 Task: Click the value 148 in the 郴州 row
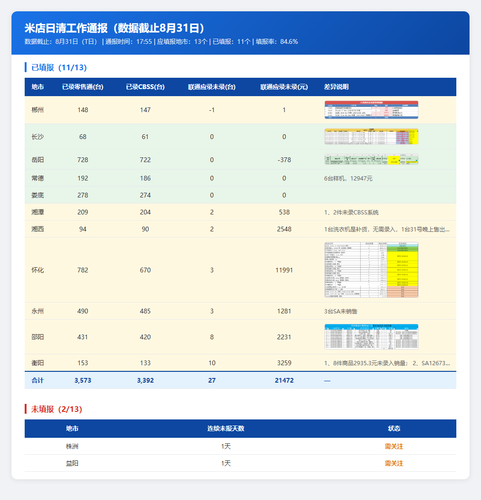pyautogui.click(x=83, y=110)
